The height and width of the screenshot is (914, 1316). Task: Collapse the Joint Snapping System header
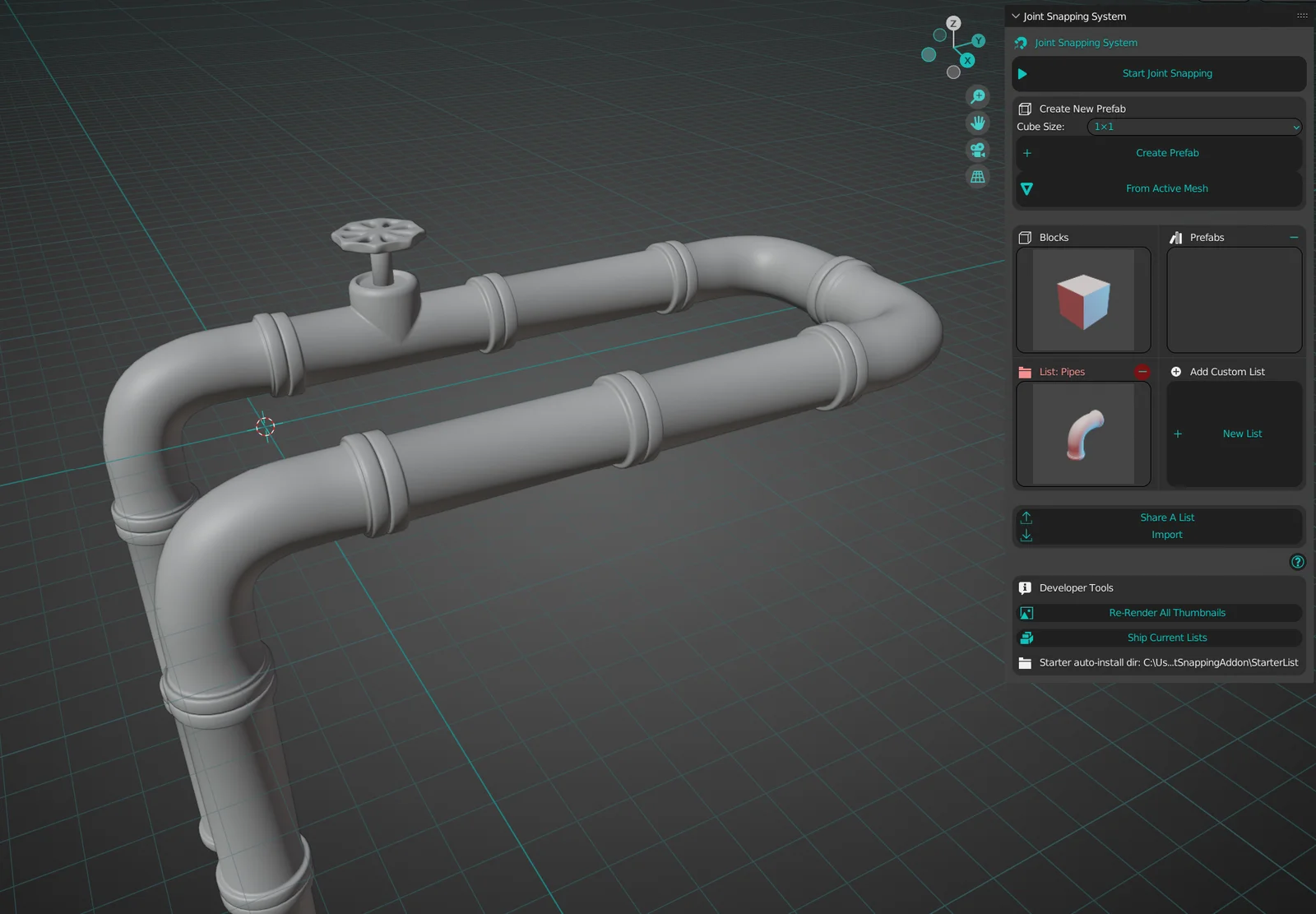pos(1016,16)
